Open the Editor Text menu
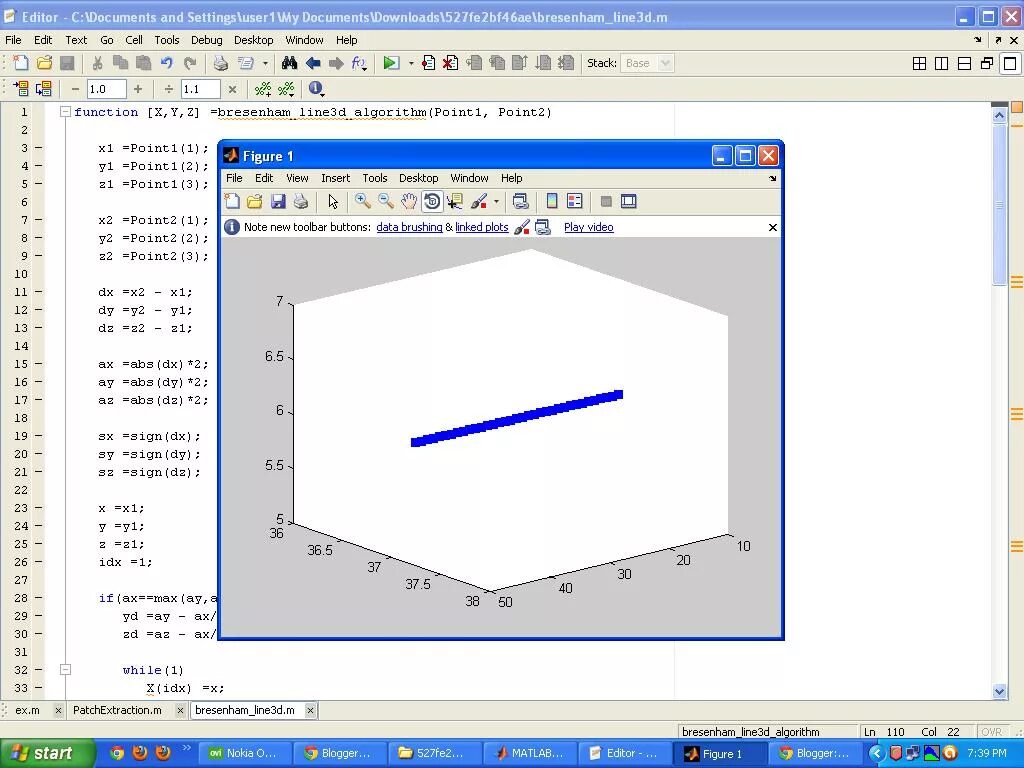The width and height of the screenshot is (1024, 768). coord(76,40)
